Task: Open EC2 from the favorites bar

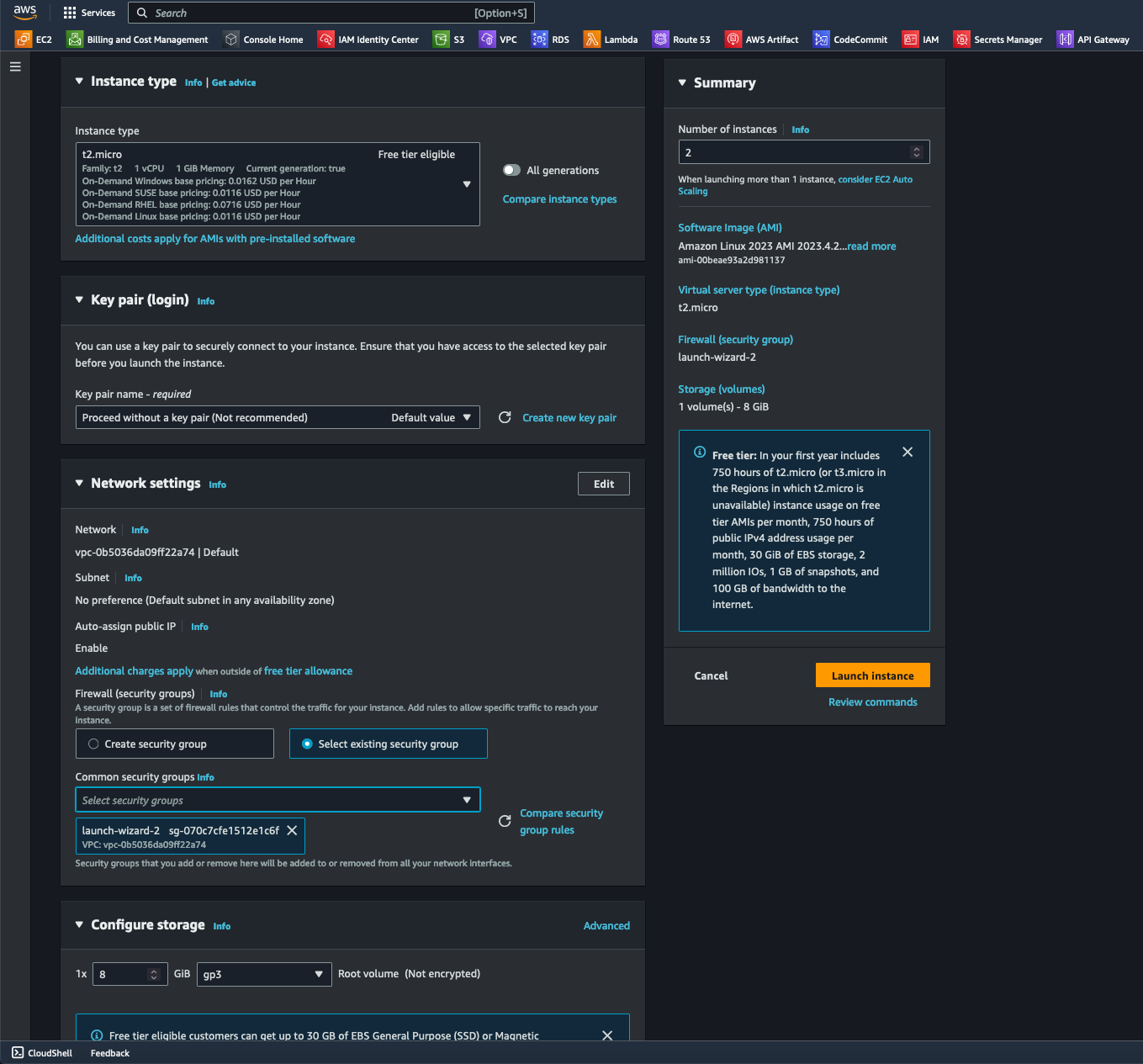Action: (x=34, y=40)
